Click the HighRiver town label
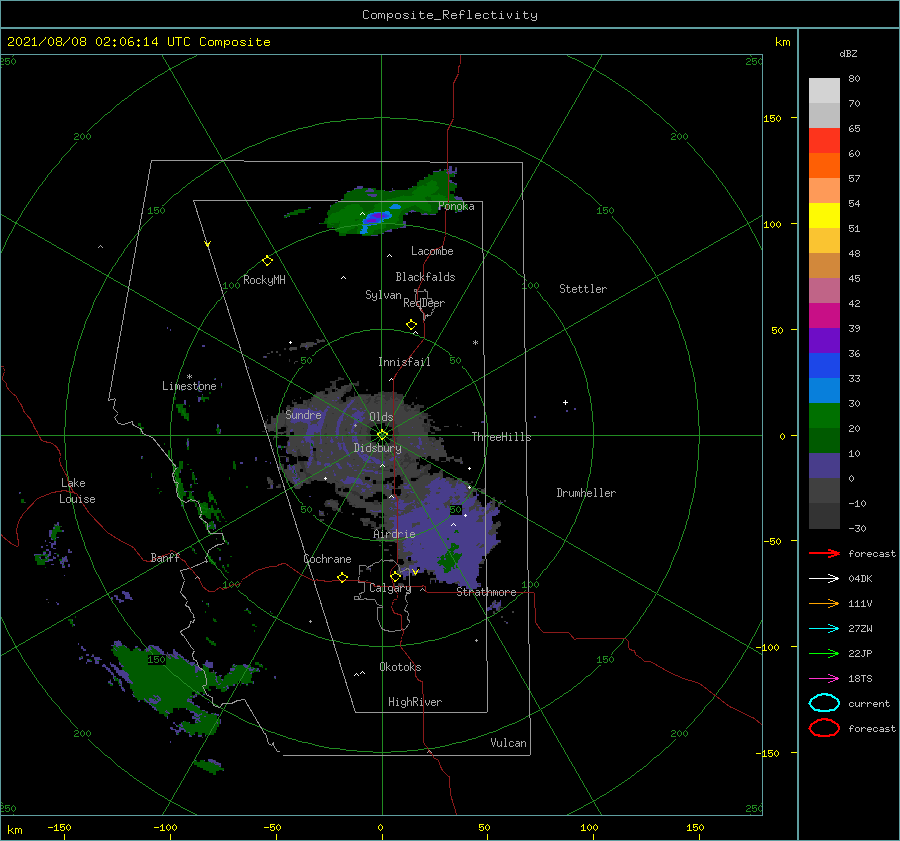The image size is (900, 841). [x=415, y=702]
